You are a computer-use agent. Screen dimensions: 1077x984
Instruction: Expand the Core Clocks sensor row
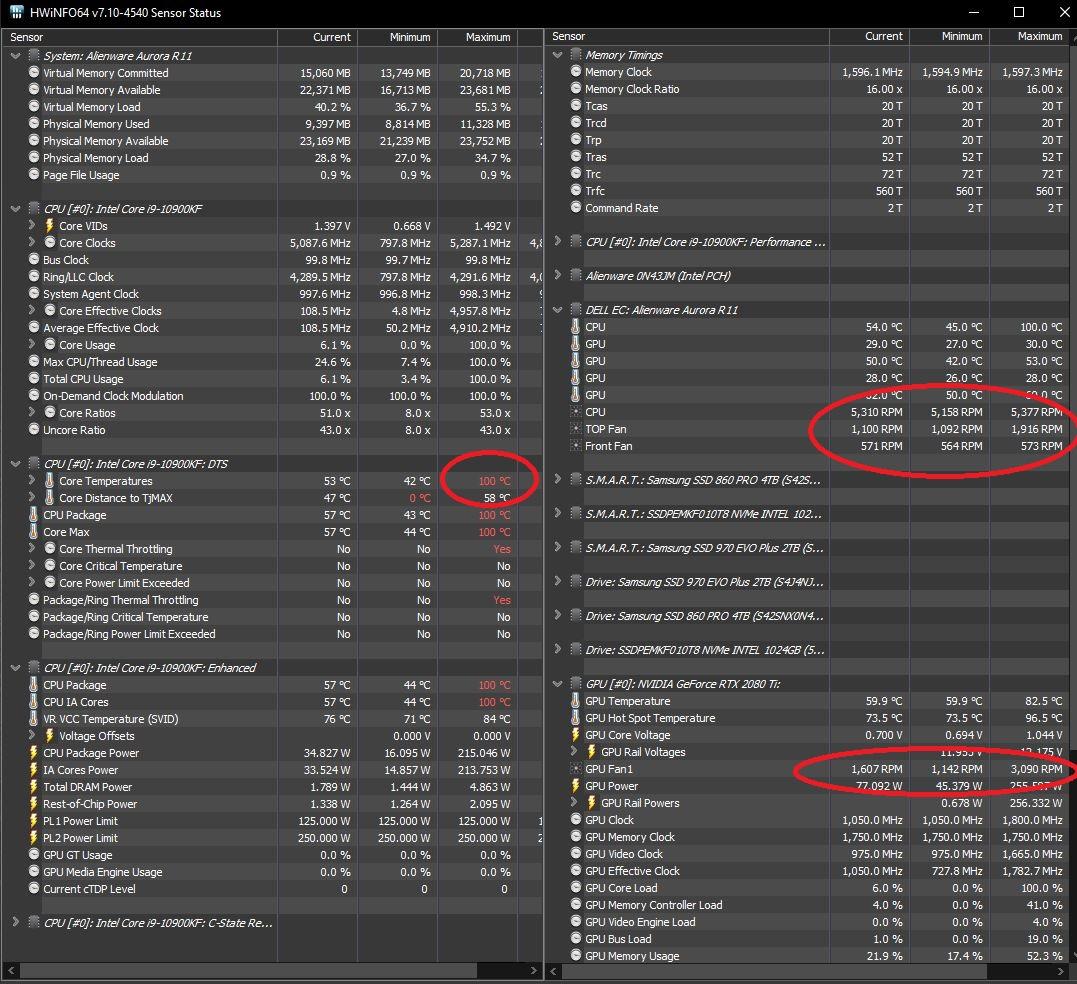[33, 243]
